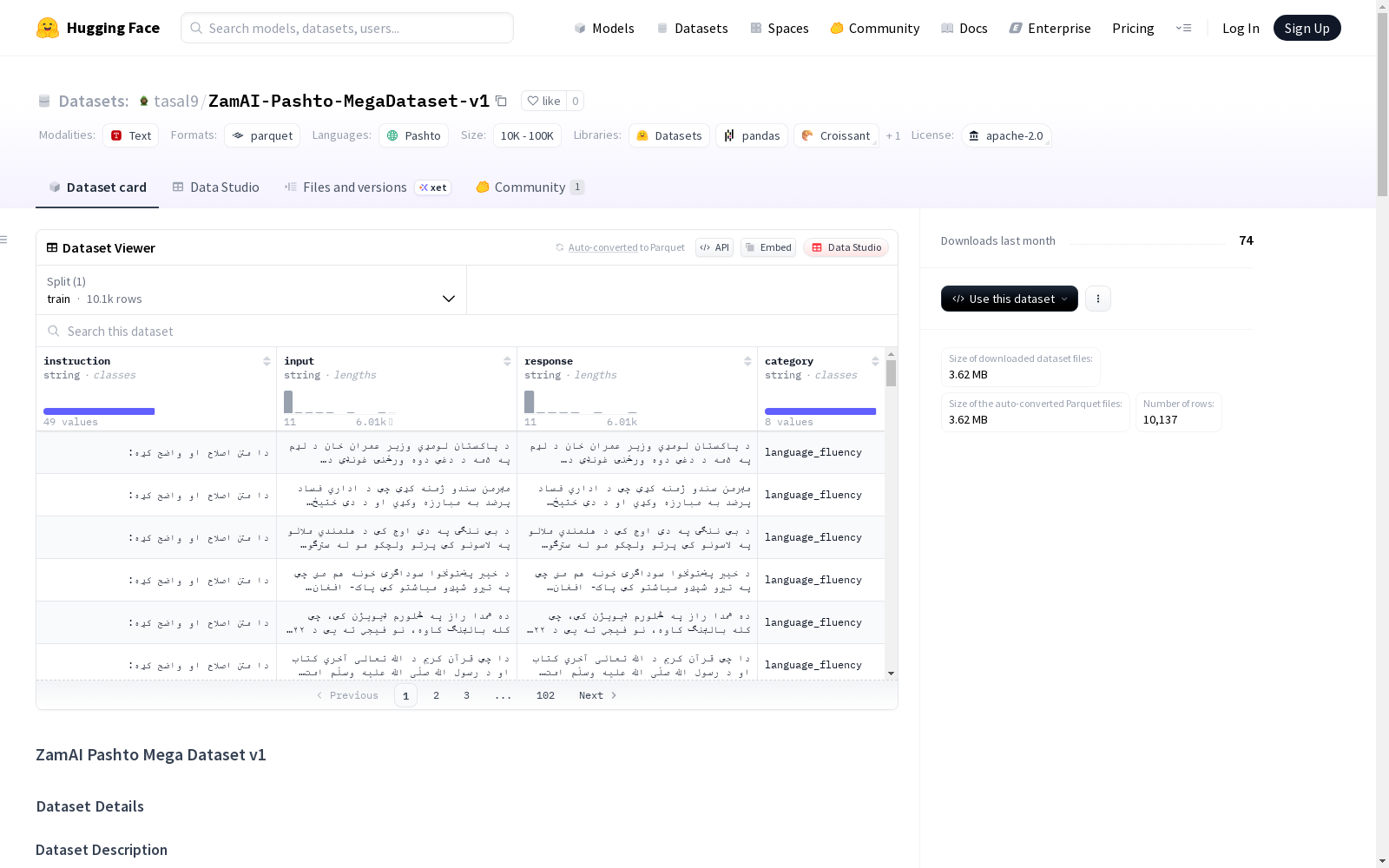Click Log In
This screenshot has height=868, width=1389.
[x=1241, y=28]
